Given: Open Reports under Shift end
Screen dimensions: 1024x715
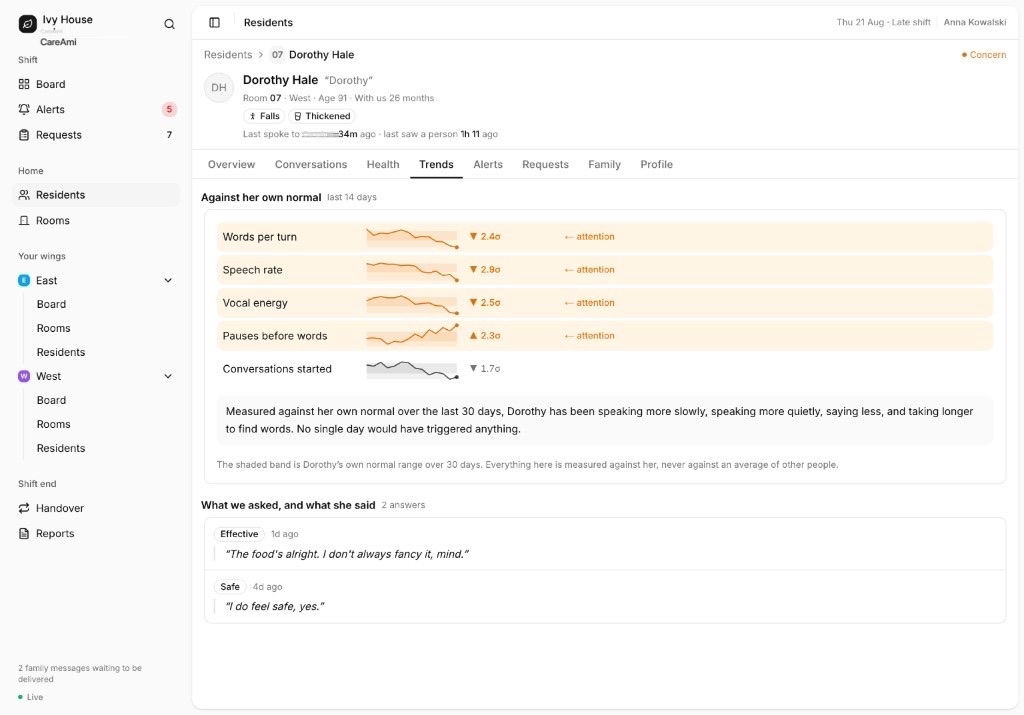Looking at the screenshot, I should coord(96,533).
